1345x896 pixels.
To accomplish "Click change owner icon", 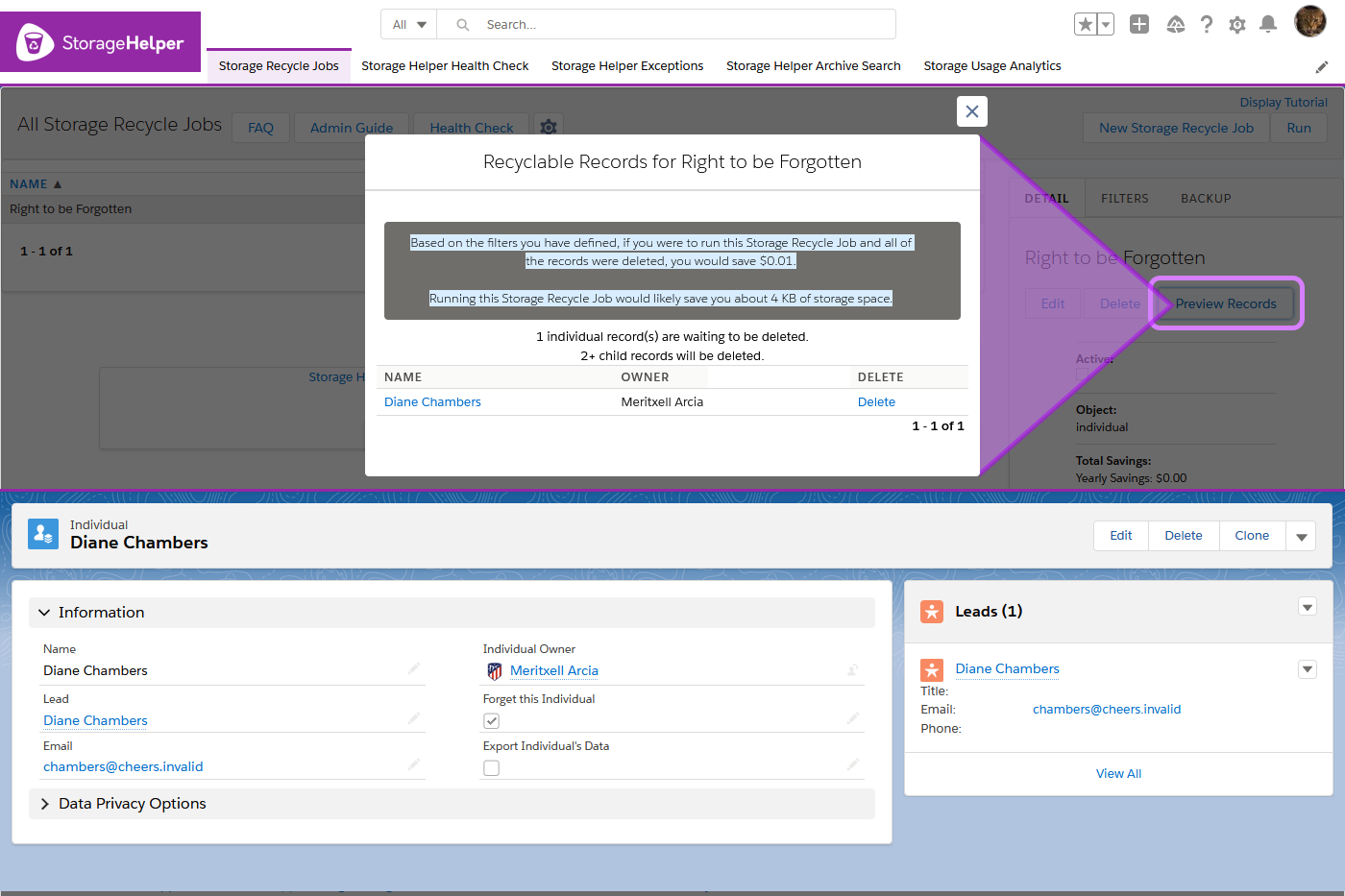I will 853,669.
